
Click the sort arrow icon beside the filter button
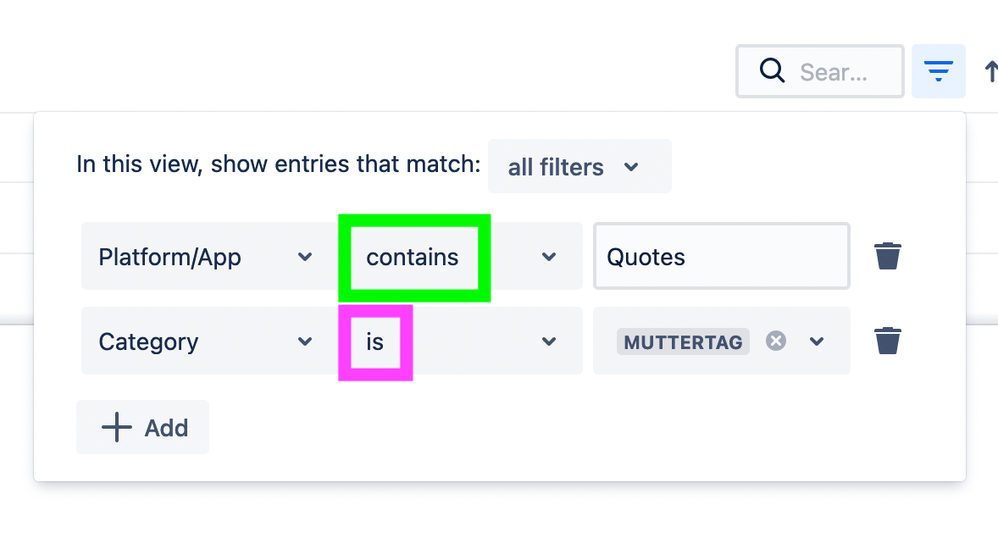coord(991,71)
